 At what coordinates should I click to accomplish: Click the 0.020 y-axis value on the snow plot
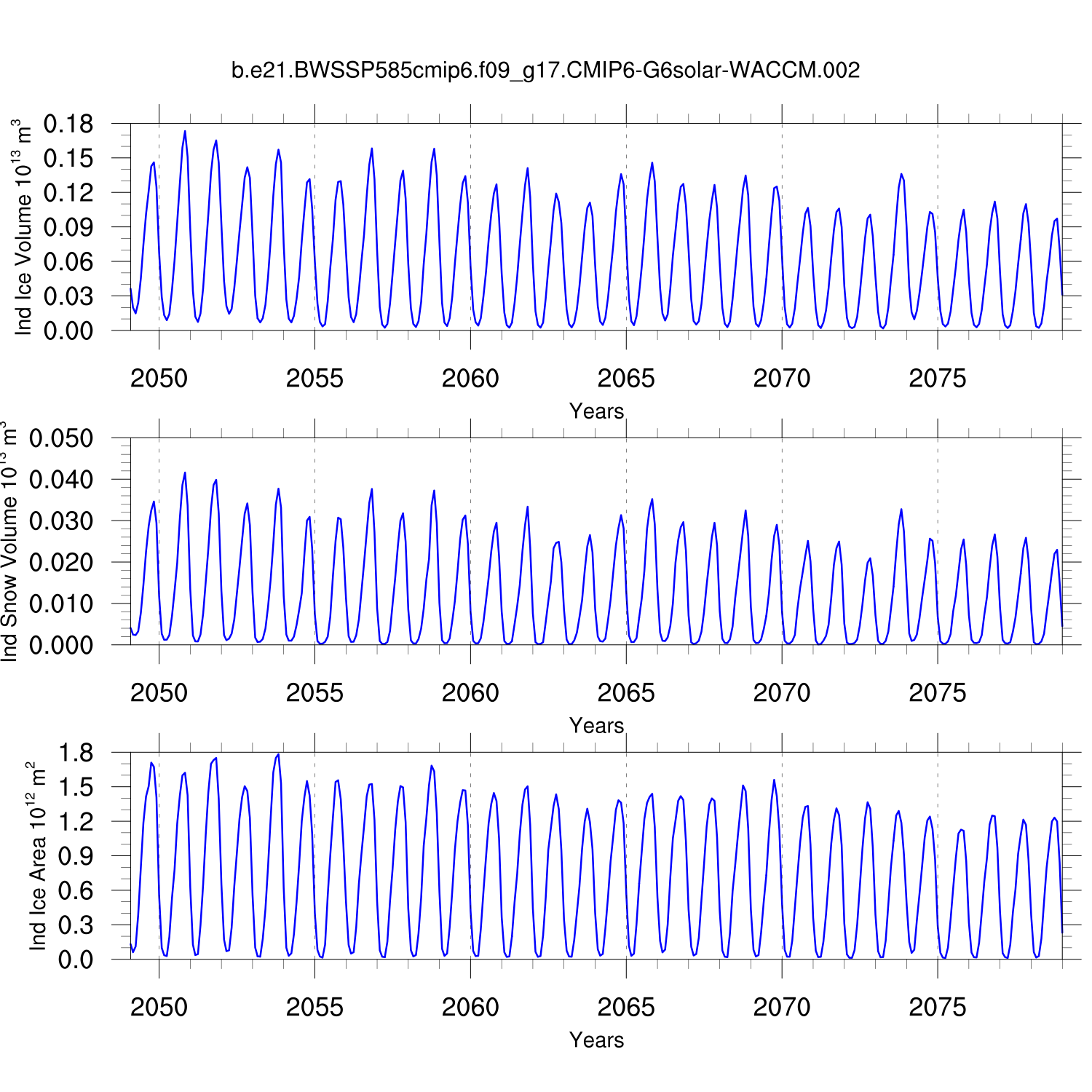(61, 563)
